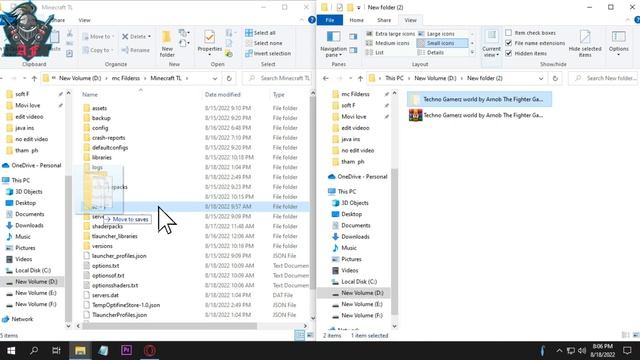Open Adobe Premiere Pro from the taskbar
The width and height of the screenshot is (640, 360).
[x=127, y=351]
